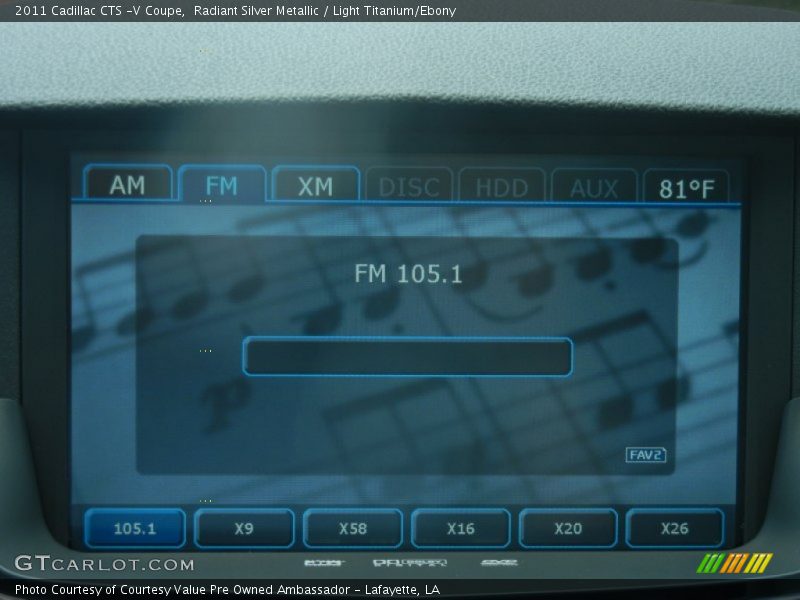
Task: Select the DISC source tab
Action: [409, 185]
